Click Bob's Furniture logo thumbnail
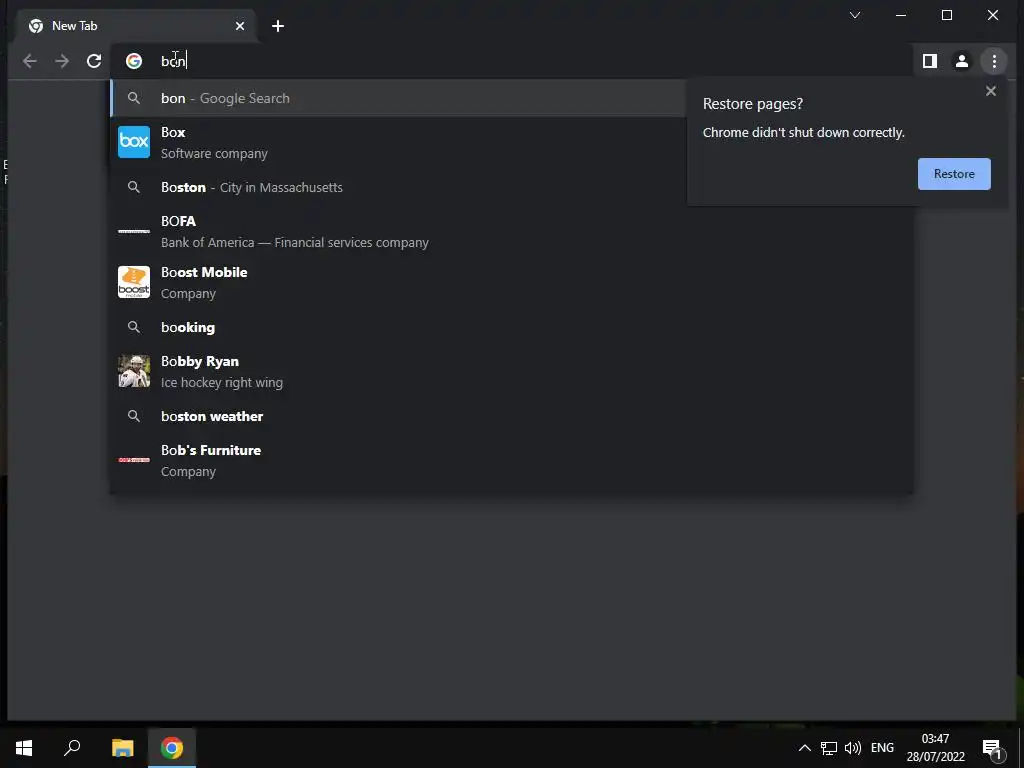1024x768 pixels. point(134,460)
